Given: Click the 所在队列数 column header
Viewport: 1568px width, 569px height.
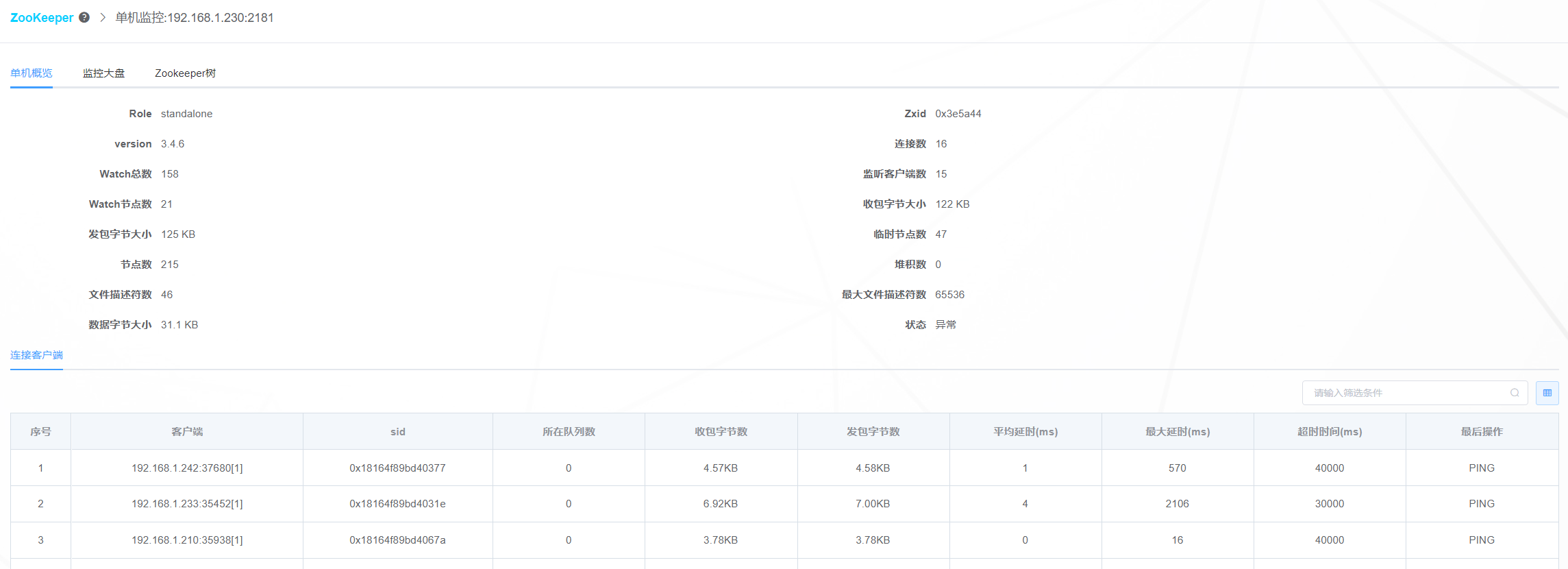Looking at the screenshot, I should [569, 432].
